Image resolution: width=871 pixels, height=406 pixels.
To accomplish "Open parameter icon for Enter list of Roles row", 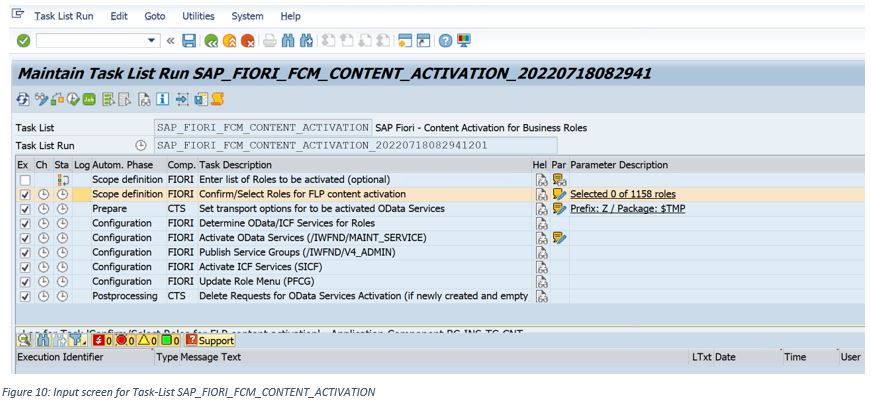I will [x=559, y=179].
